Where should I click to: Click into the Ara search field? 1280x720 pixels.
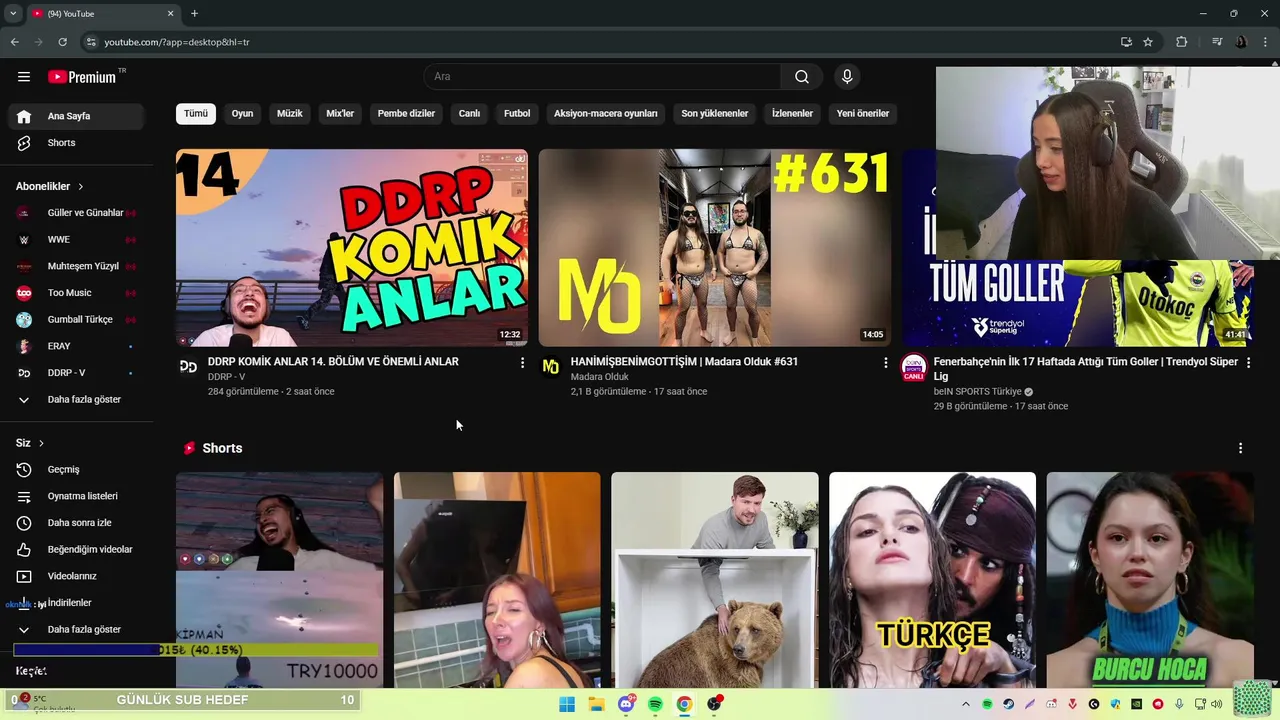click(x=603, y=77)
